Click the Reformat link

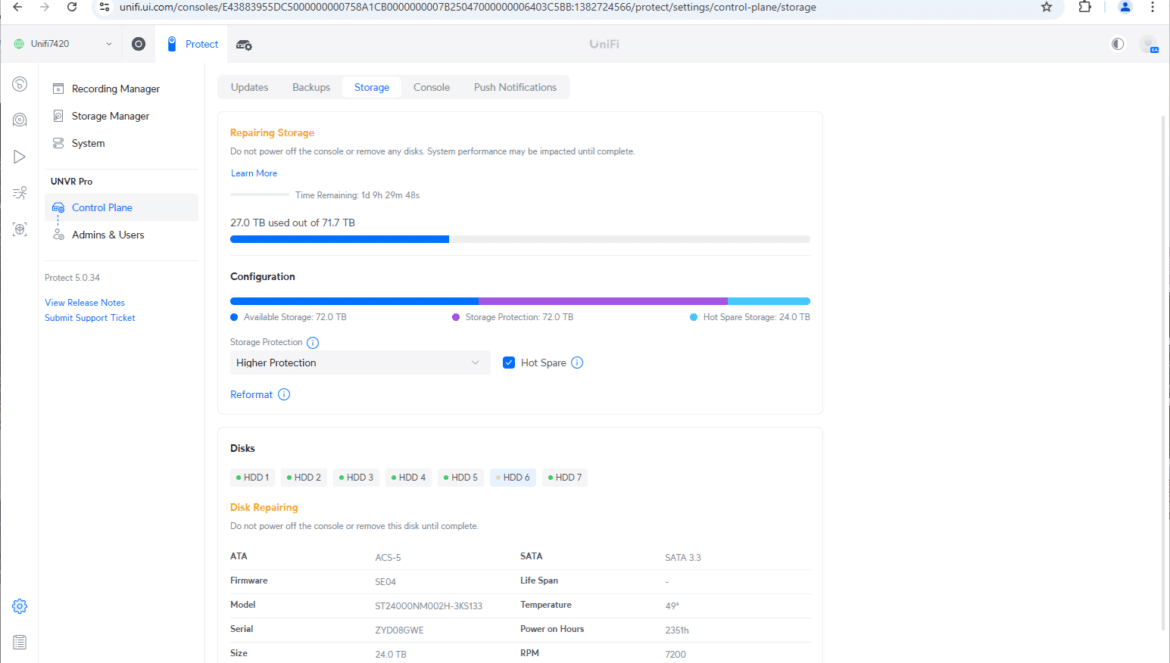[x=251, y=395]
